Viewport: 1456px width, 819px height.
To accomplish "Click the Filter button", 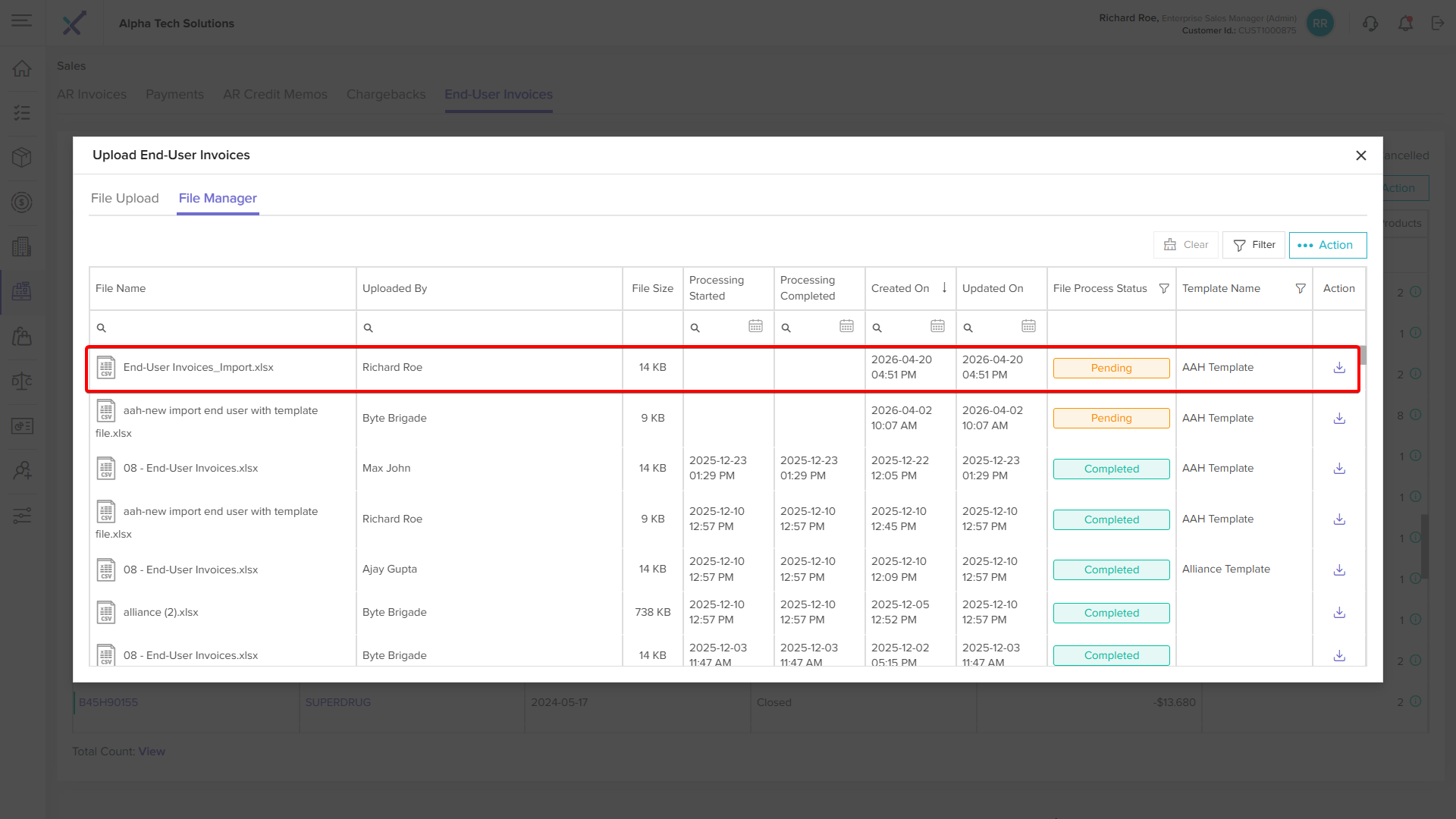I will [1254, 245].
